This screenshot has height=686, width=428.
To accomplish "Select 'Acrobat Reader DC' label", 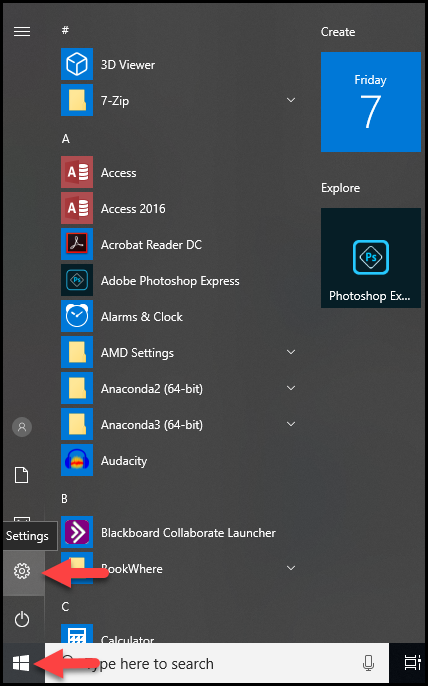I will click(151, 245).
